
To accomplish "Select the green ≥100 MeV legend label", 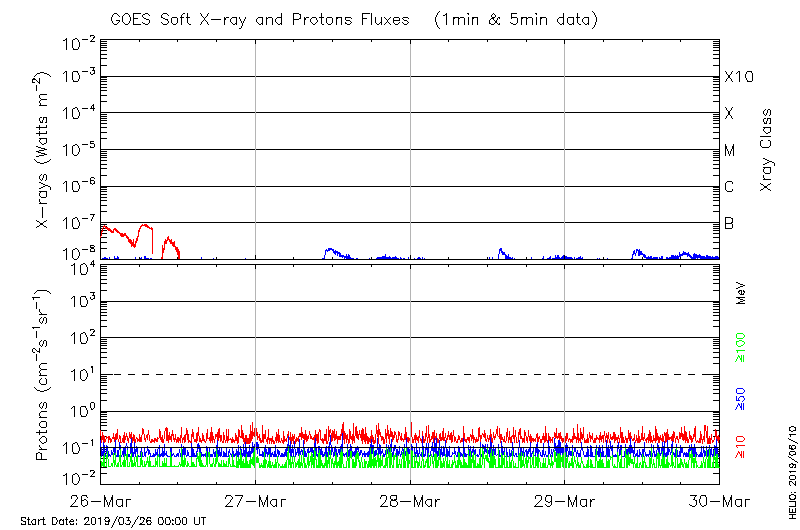I will [741, 350].
